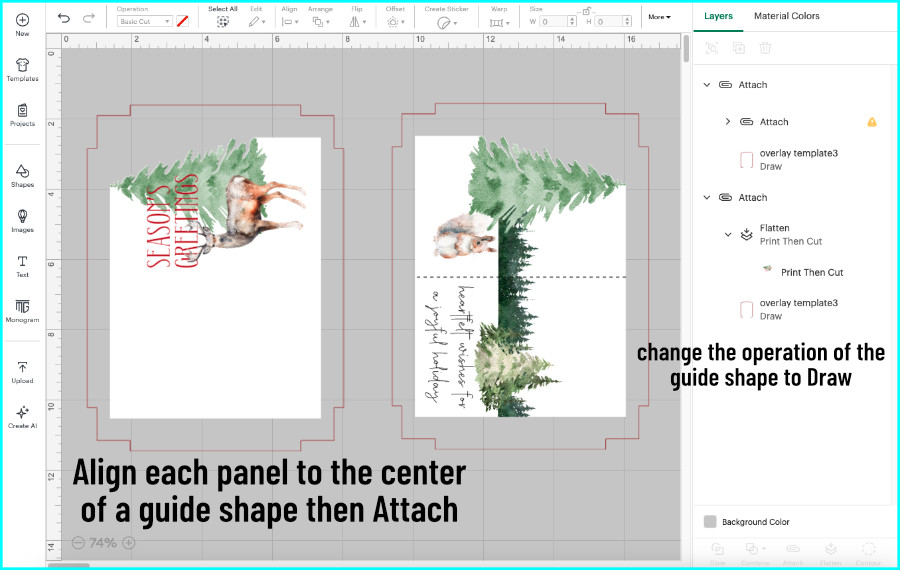Viewport: 900px width, 570px height.
Task: Click the width size input field
Action: tap(553, 21)
